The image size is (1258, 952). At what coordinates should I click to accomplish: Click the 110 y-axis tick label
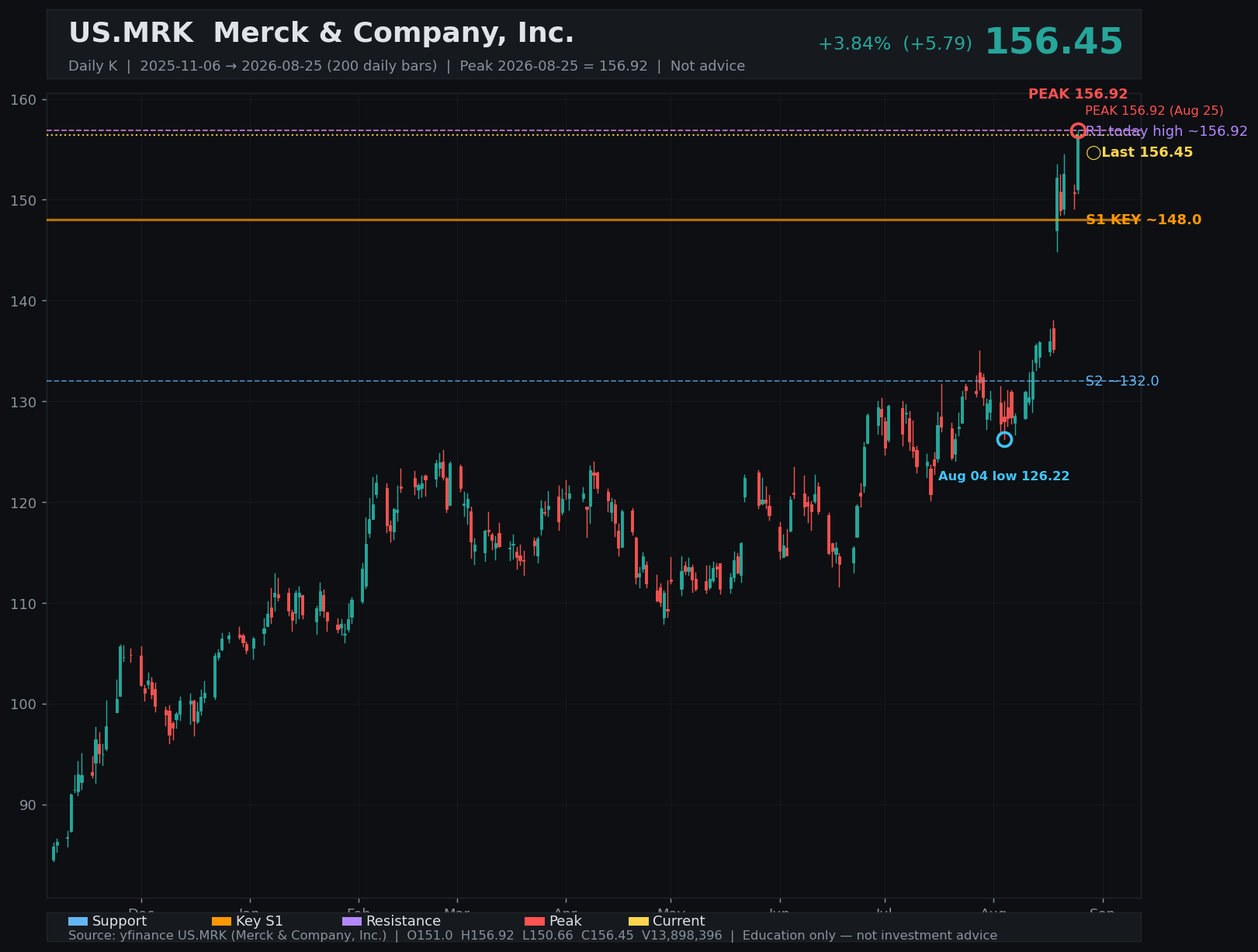pos(23,604)
